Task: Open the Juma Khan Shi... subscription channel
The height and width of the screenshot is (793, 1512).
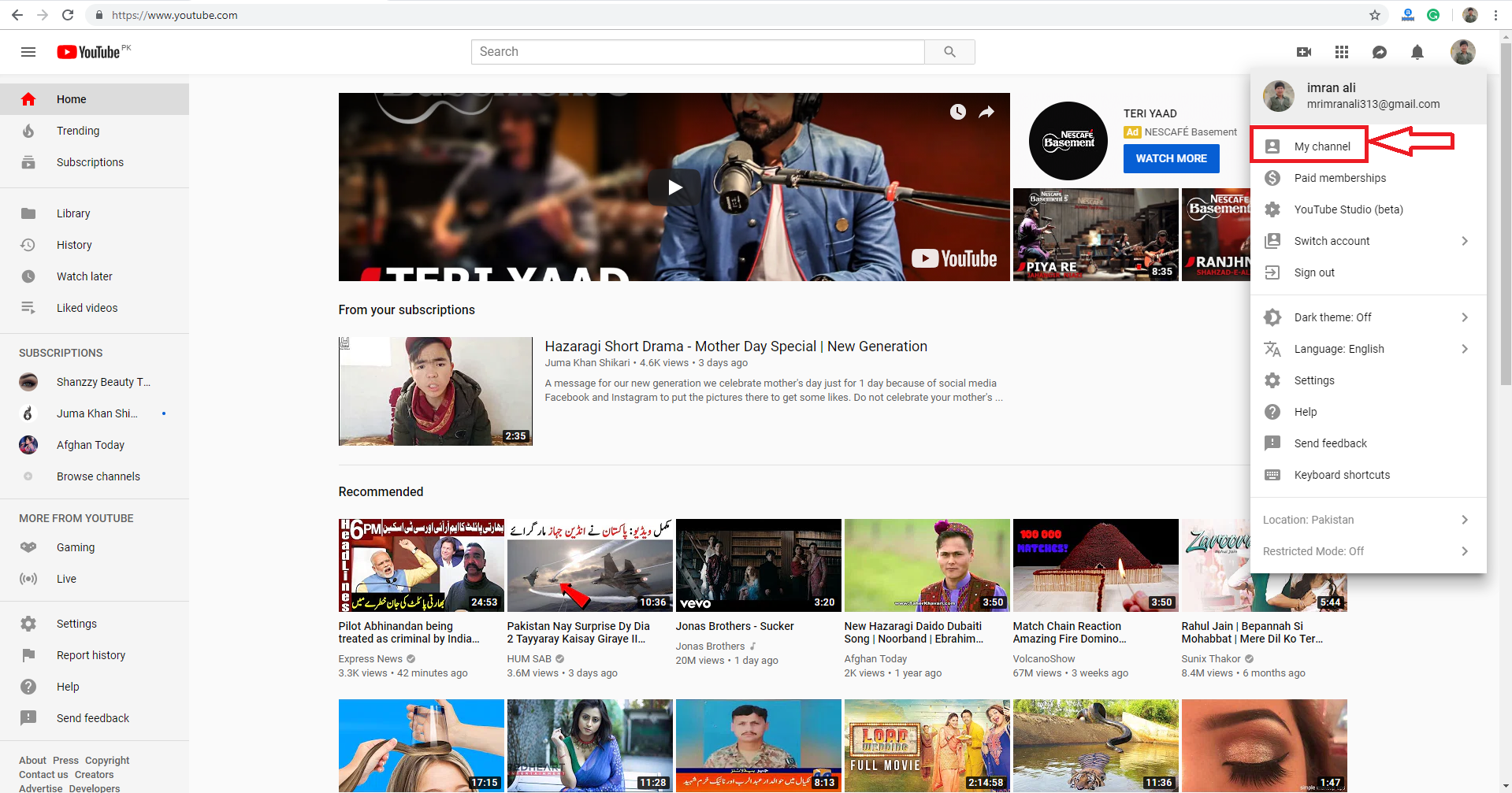Action: coord(95,413)
